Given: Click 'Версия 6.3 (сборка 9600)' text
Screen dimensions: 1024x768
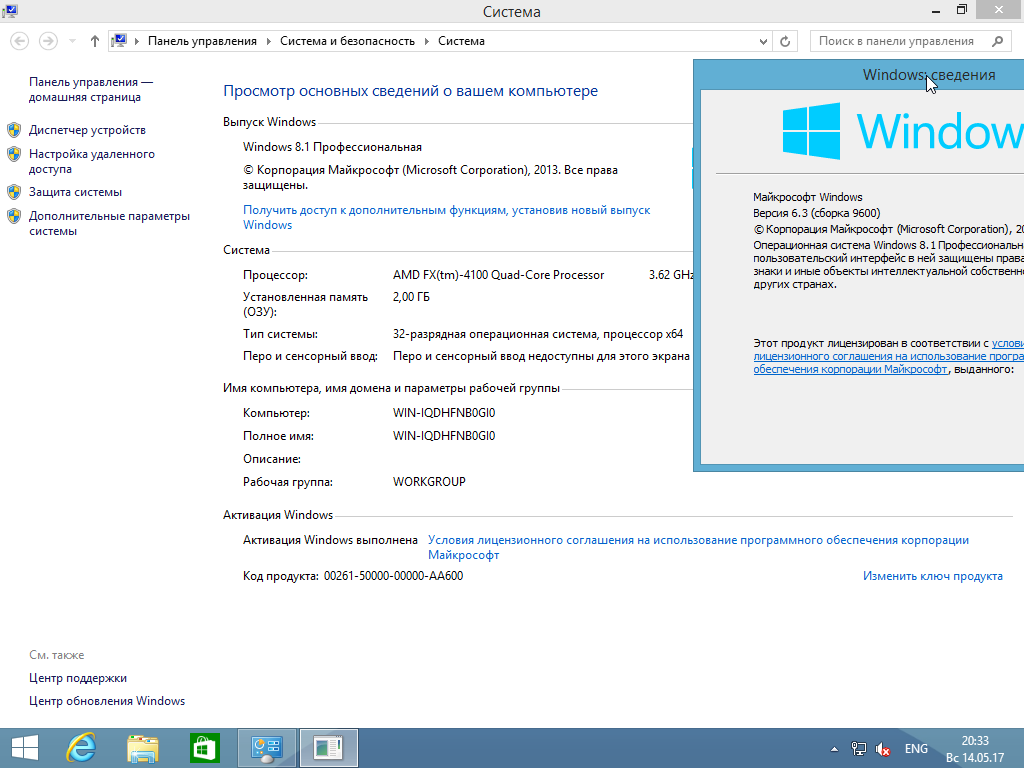Looking at the screenshot, I should (x=816, y=213).
